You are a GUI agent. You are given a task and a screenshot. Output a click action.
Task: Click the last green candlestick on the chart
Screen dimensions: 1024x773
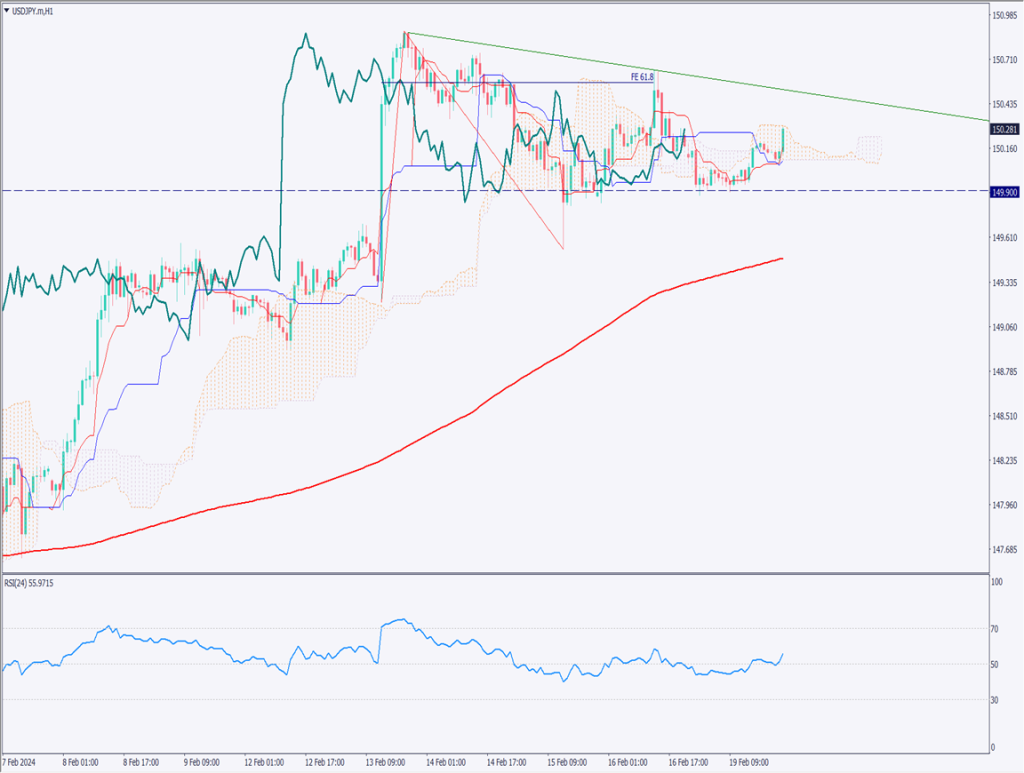(x=782, y=143)
